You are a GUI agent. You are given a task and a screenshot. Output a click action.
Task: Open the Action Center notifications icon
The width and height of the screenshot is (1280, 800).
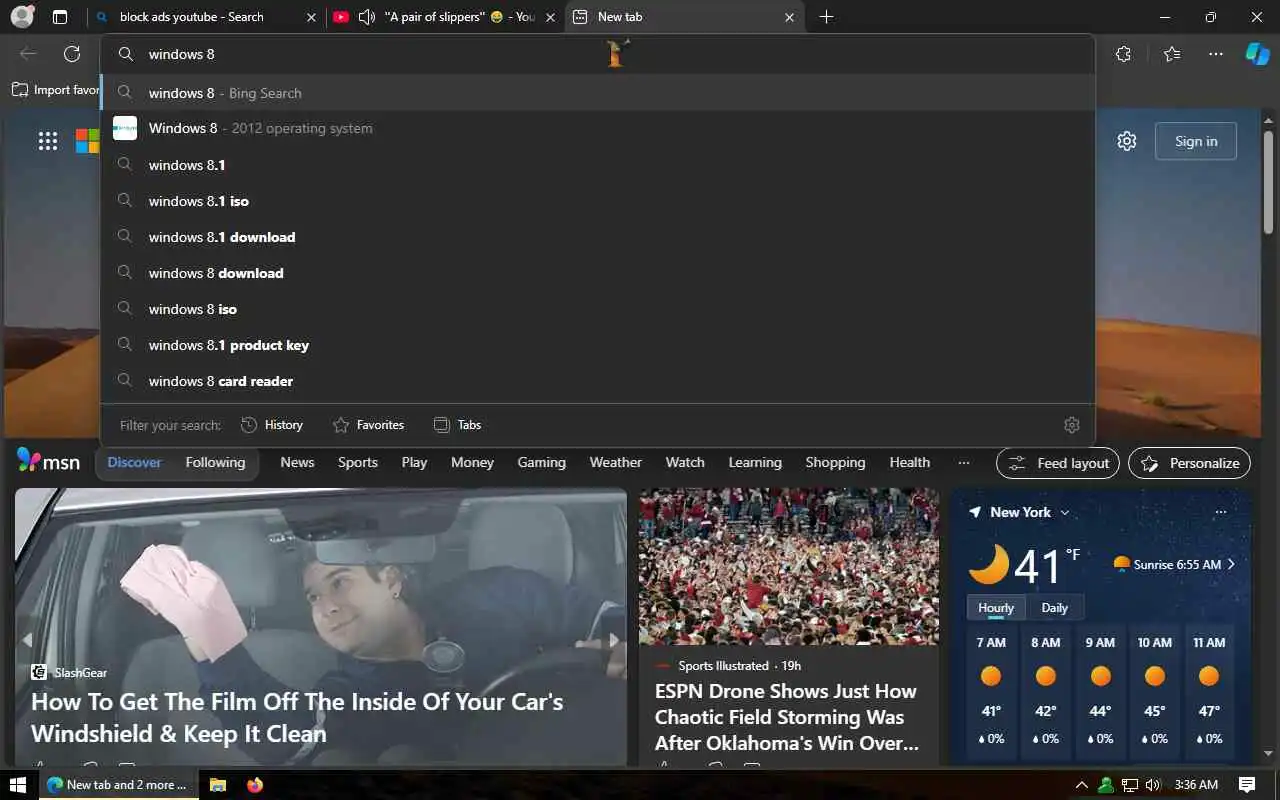coord(1247,785)
